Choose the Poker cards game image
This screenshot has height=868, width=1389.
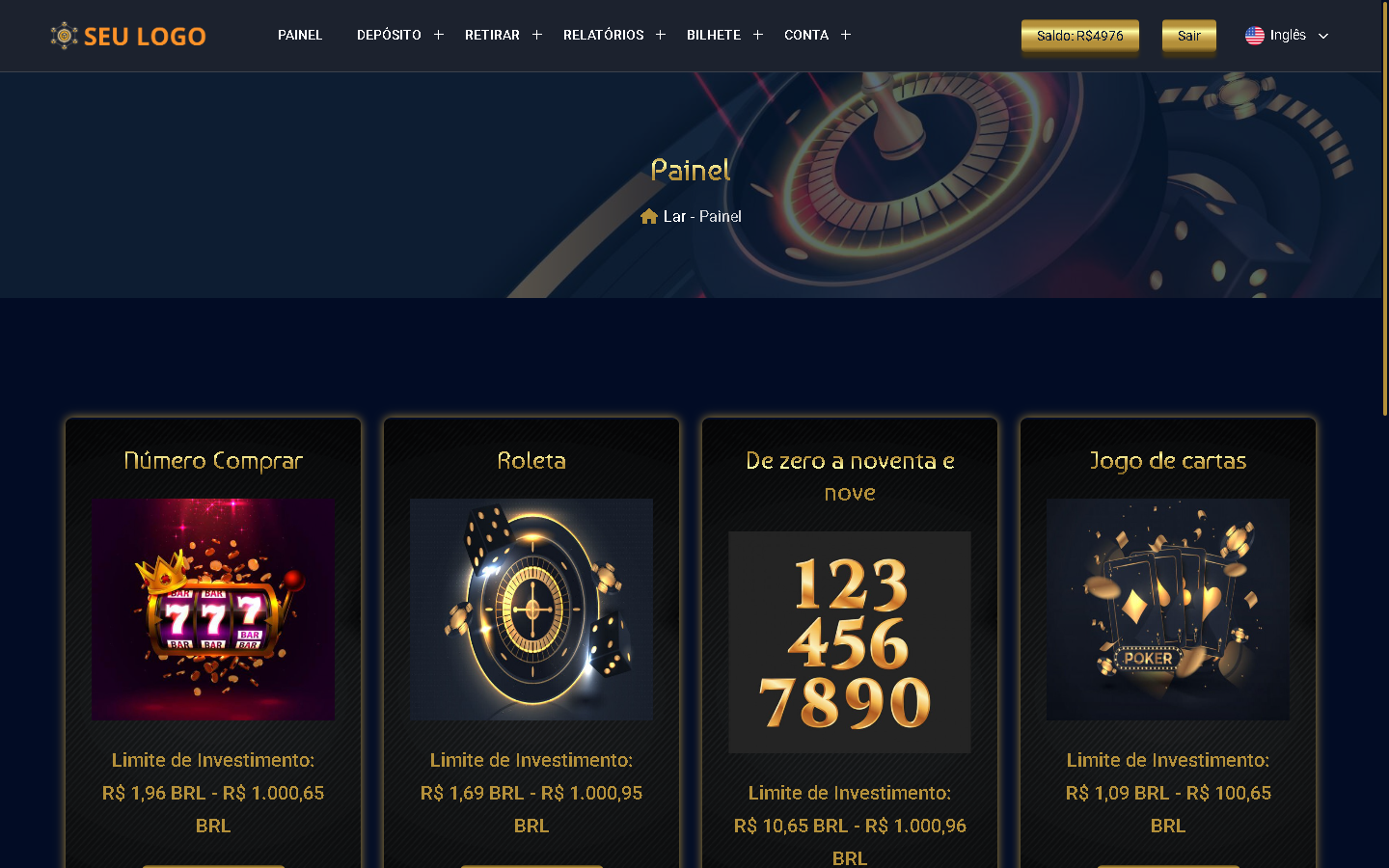(x=1168, y=610)
